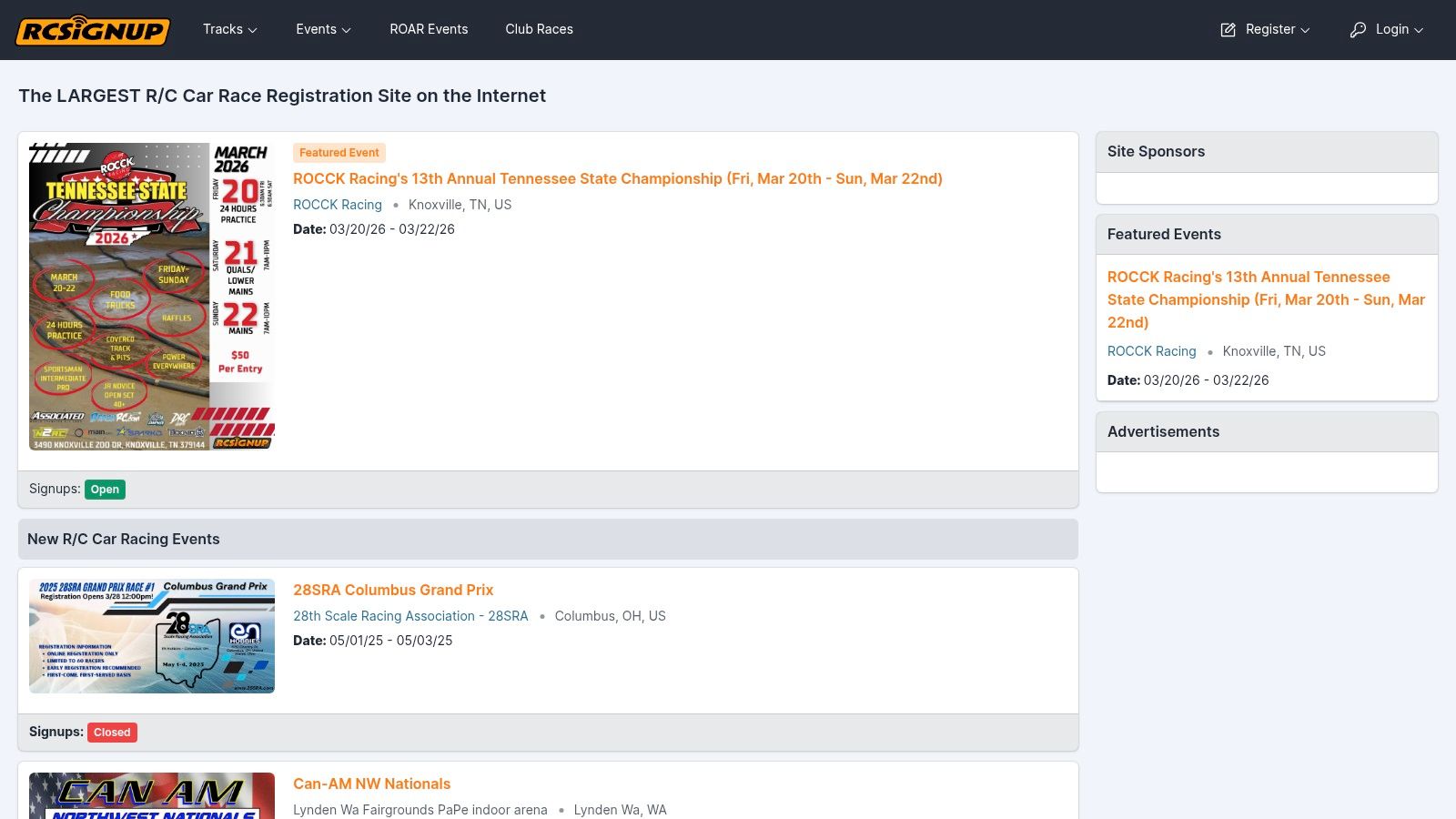Image resolution: width=1456 pixels, height=819 pixels.
Task: Open ROAR Events page
Action: click(429, 29)
